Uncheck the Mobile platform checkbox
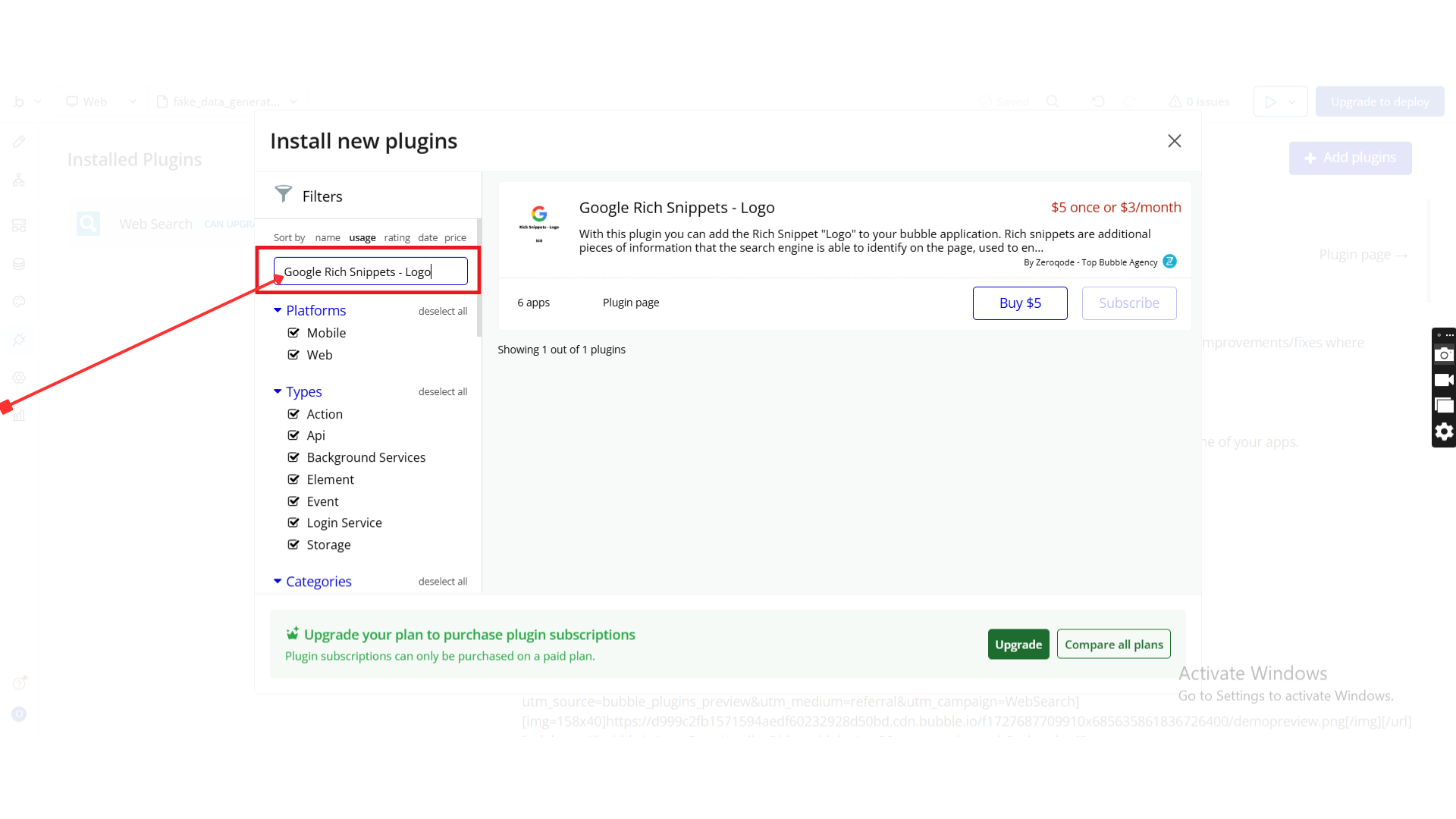The image size is (1456, 819). click(x=293, y=333)
